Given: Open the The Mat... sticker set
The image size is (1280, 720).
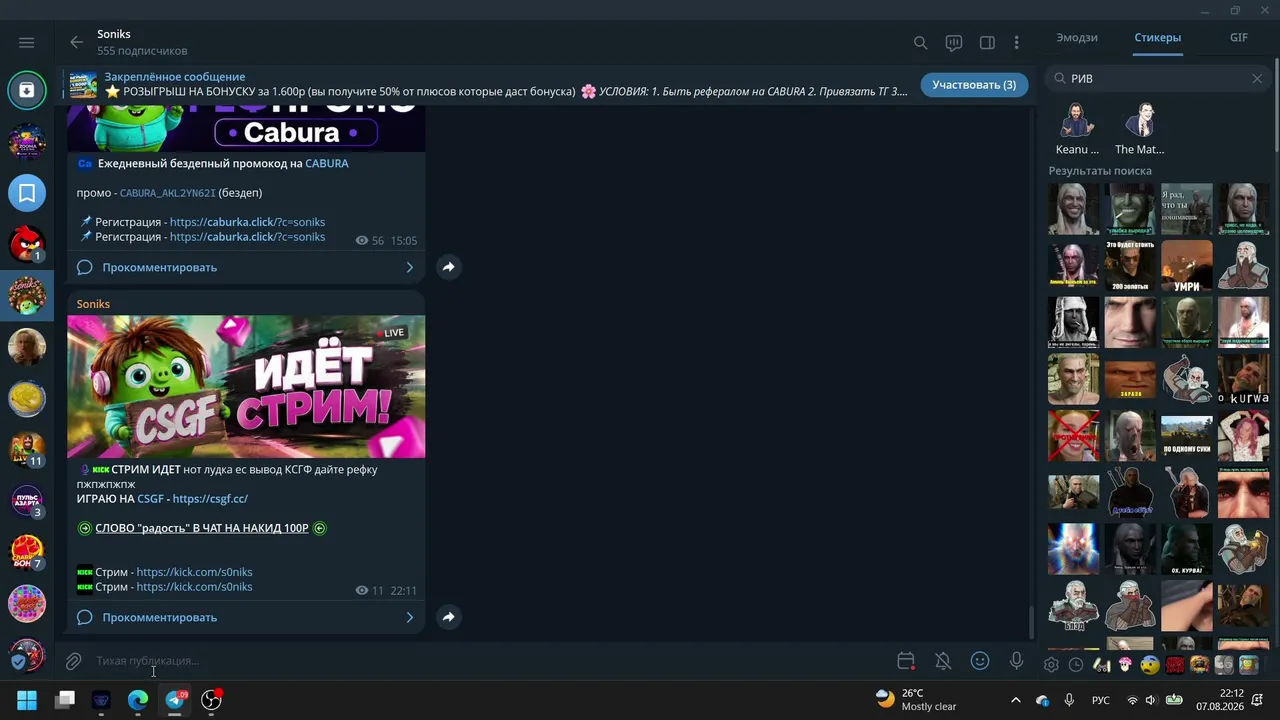Looking at the screenshot, I should tap(1139, 128).
